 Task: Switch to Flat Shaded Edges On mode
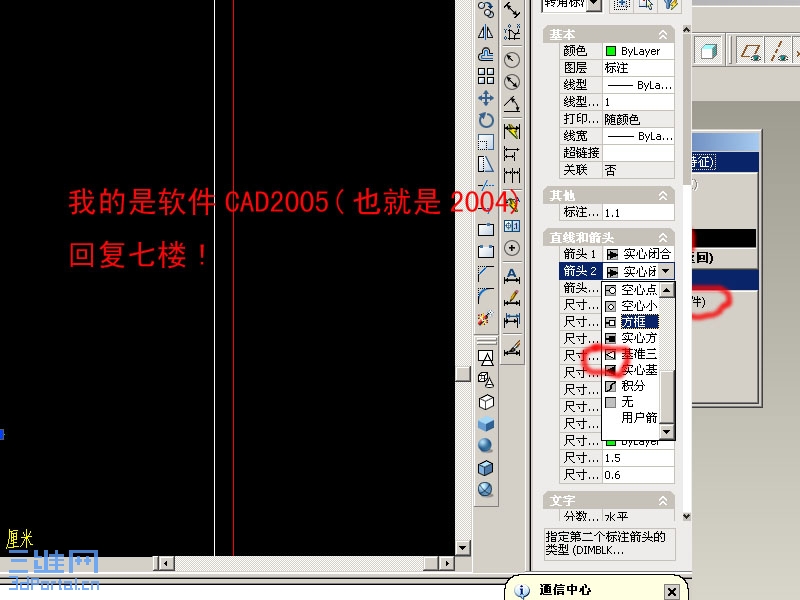pyautogui.click(x=486, y=467)
